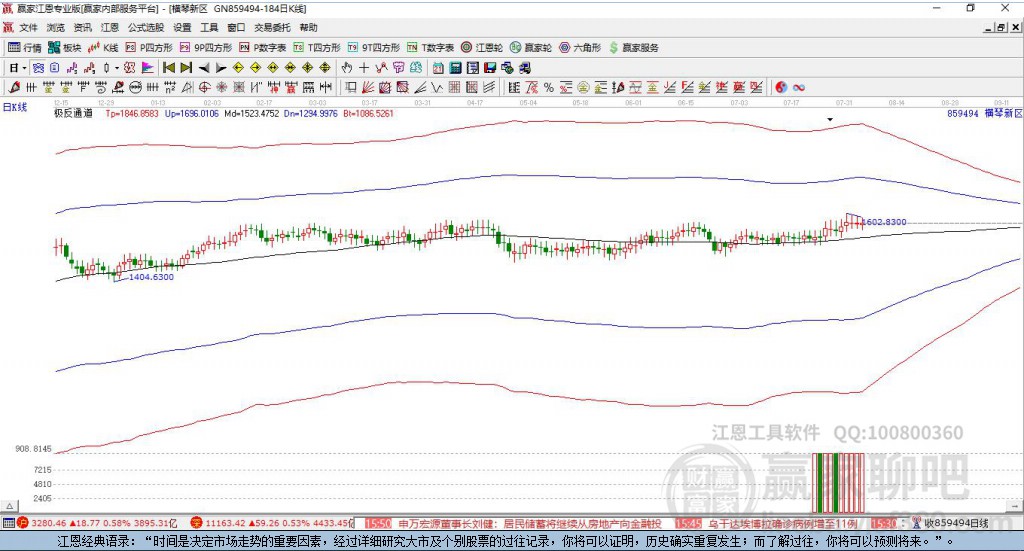Open the calculator icon

(455, 68)
